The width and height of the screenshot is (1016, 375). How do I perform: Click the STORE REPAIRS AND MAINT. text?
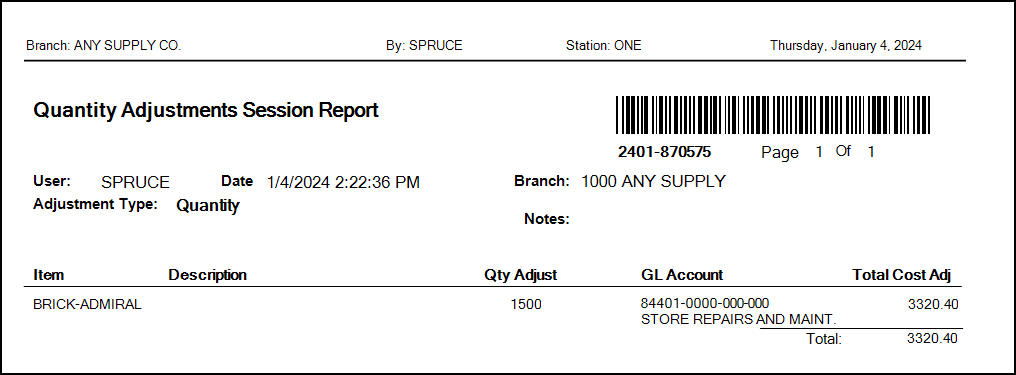pyautogui.click(x=739, y=319)
